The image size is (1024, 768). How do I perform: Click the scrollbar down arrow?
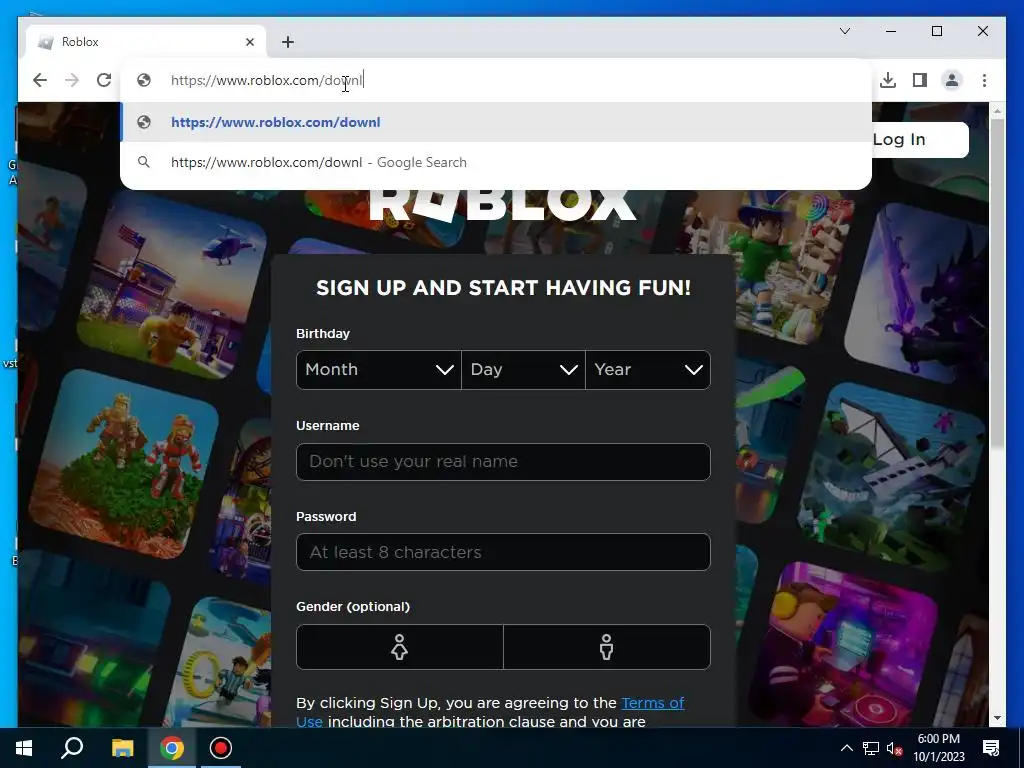click(997, 718)
